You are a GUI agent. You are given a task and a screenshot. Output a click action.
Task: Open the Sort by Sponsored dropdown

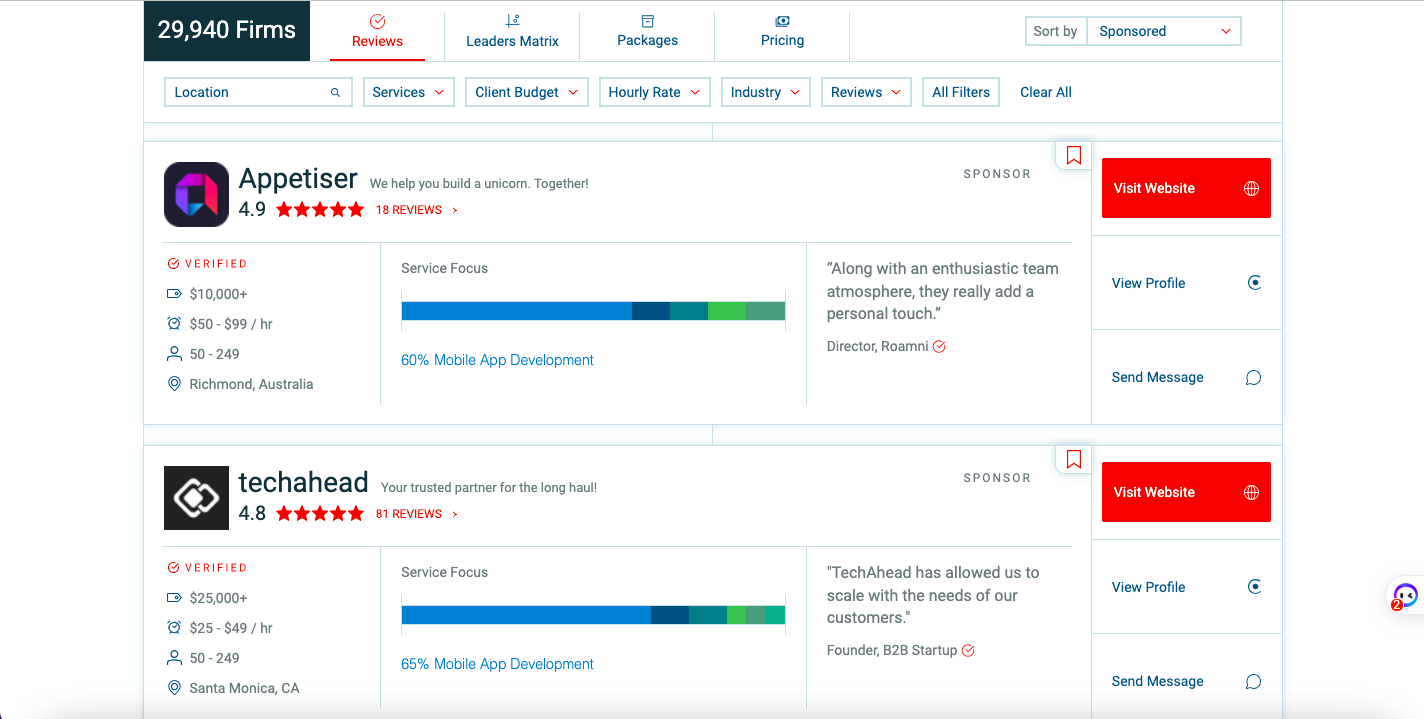(1163, 31)
